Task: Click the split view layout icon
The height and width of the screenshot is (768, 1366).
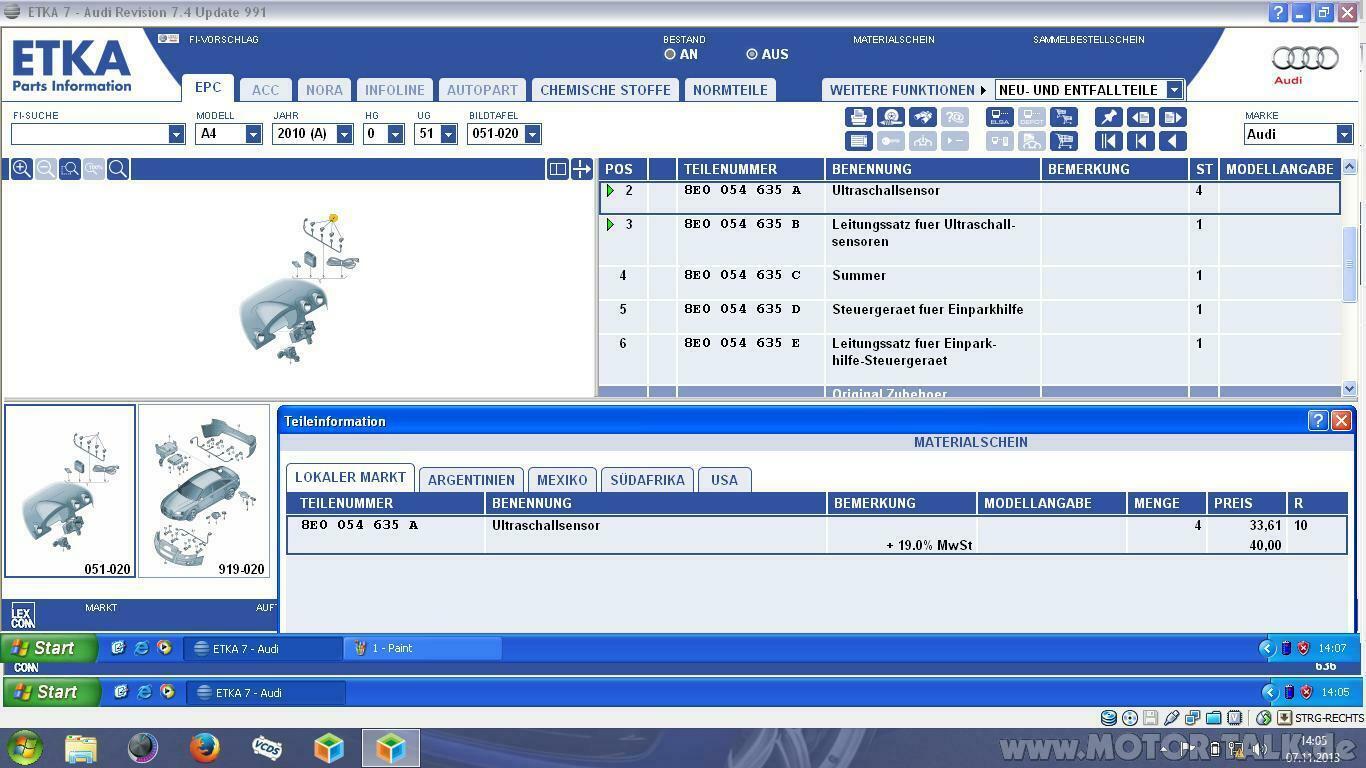Action: (x=558, y=169)
